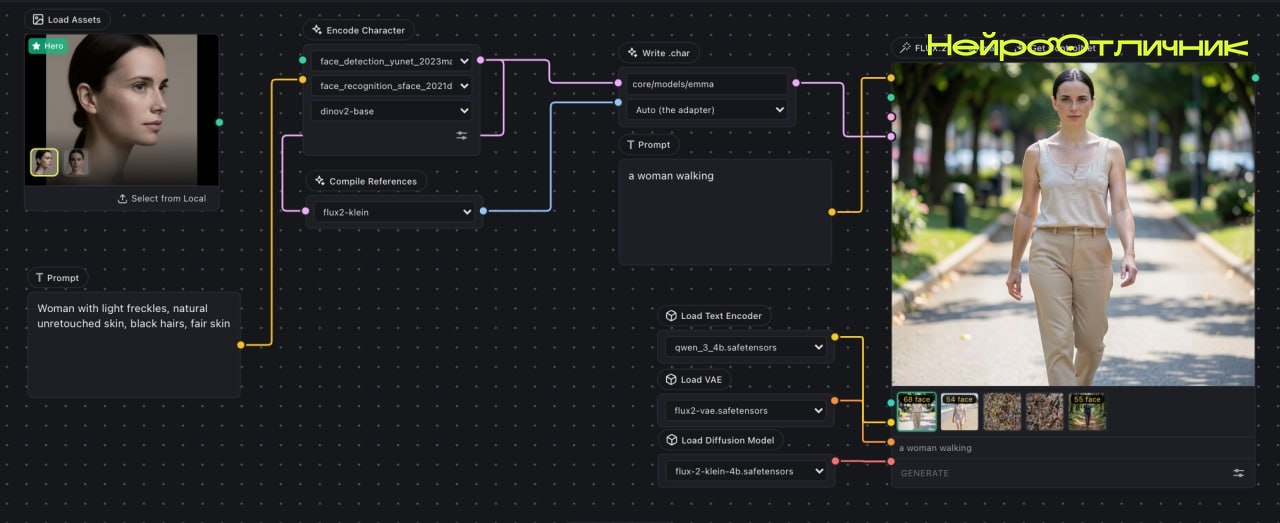
Task: Select the '68 face' result thumbnail
Action: pyautogui.click(x=917, y=412)
